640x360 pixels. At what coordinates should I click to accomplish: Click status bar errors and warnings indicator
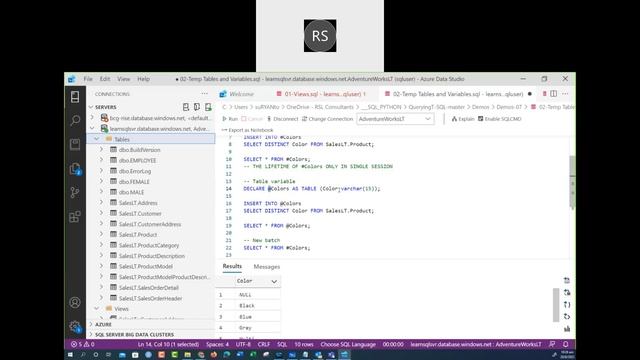82,344
